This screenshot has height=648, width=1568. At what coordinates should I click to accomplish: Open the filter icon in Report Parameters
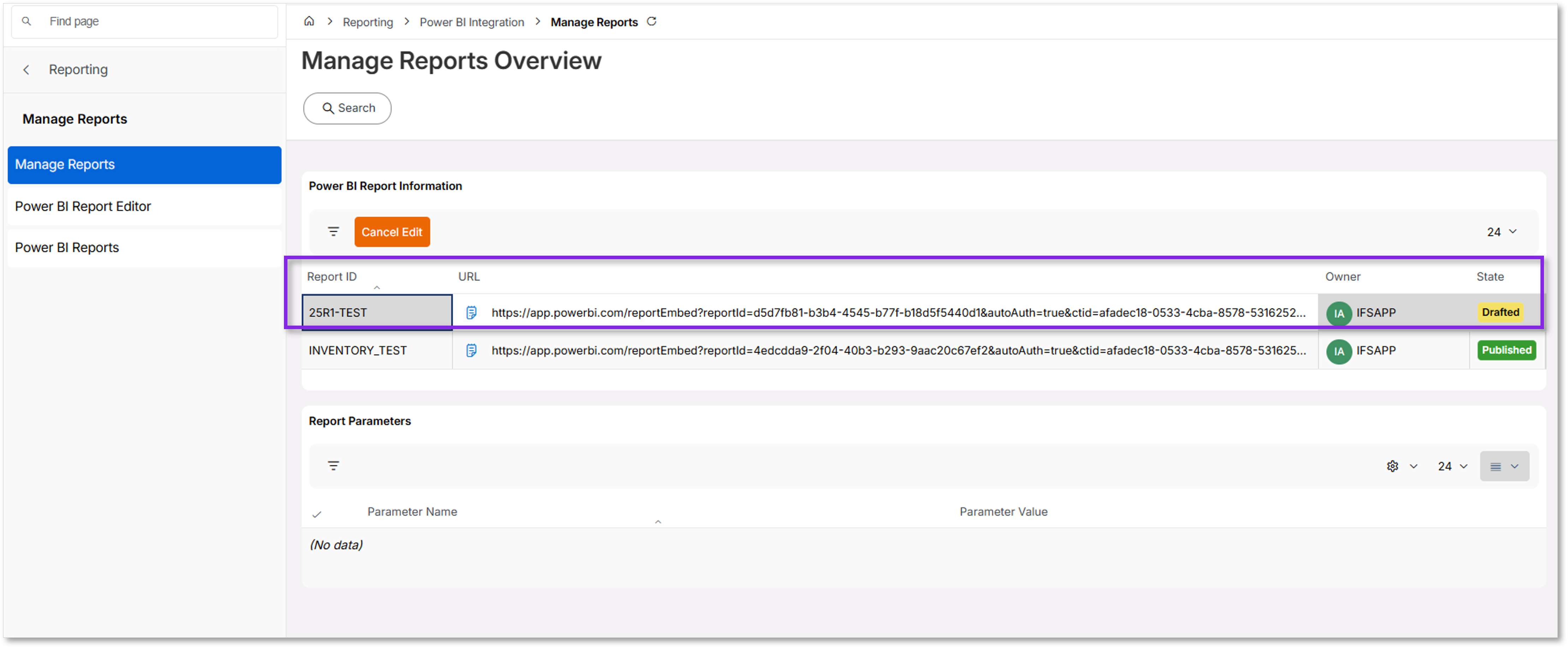pos(334,465)
